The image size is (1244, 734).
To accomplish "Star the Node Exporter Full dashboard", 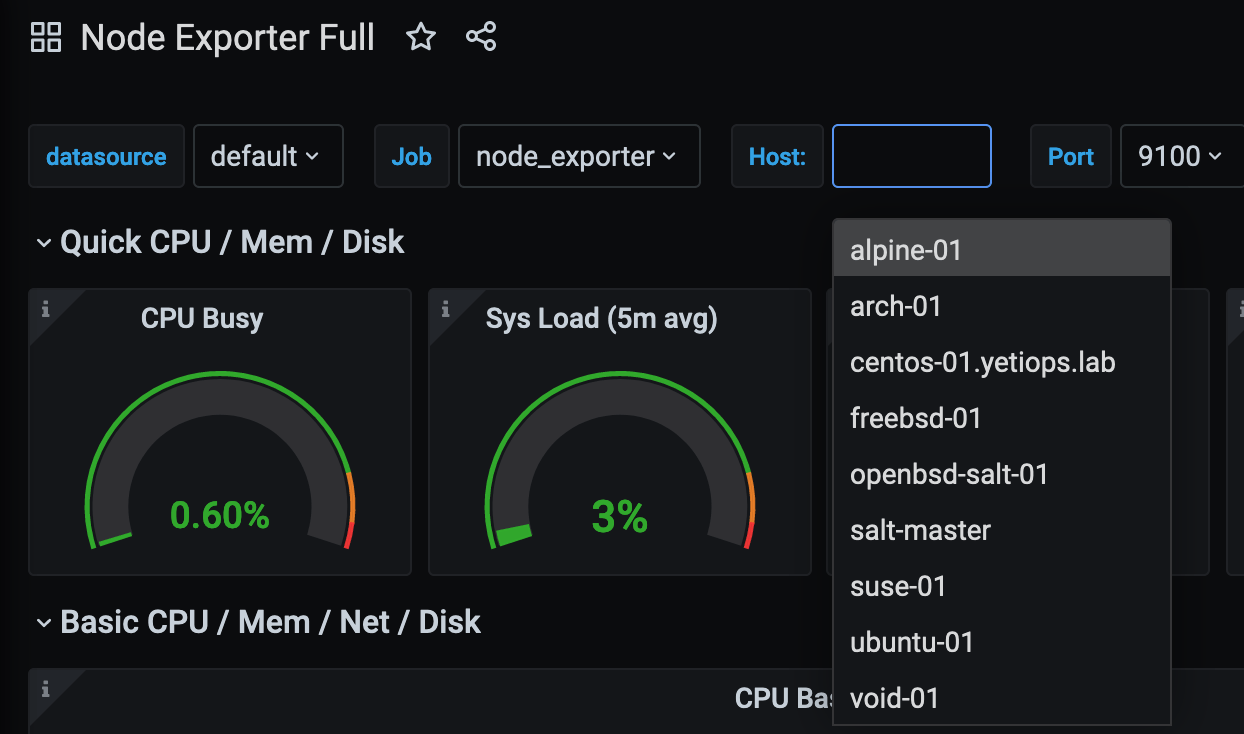I will [421, 37].
